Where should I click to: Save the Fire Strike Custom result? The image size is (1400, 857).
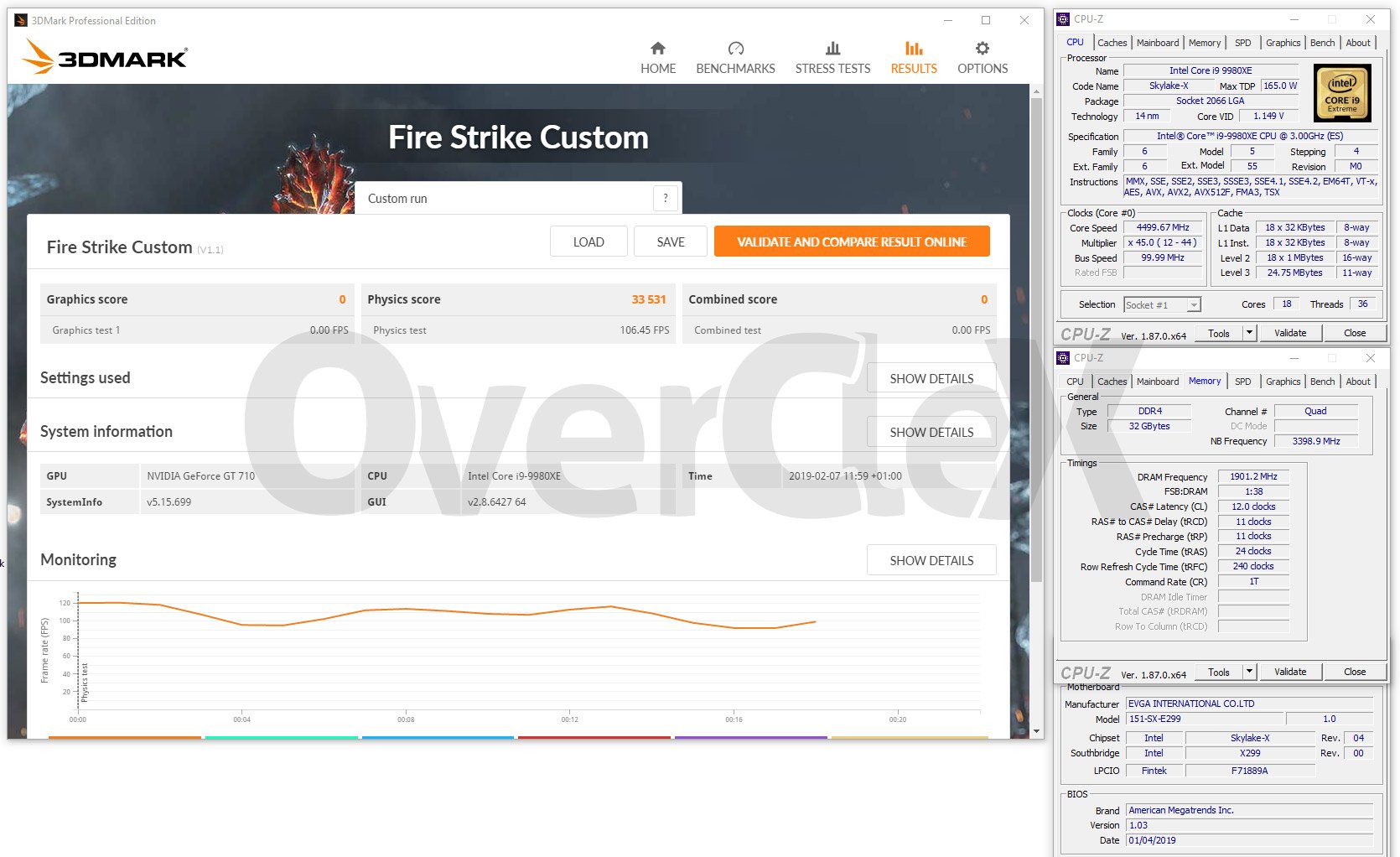pyautogui.click(x=671, y=242)
